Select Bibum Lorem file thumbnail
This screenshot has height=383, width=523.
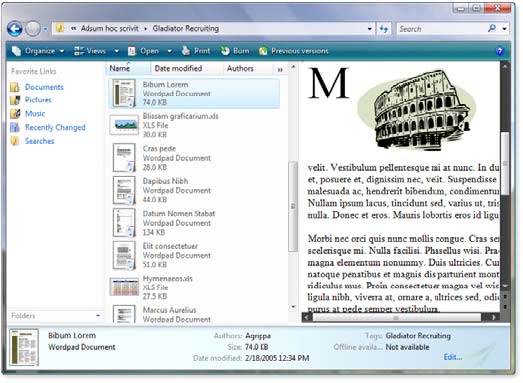tap(124, 93)
